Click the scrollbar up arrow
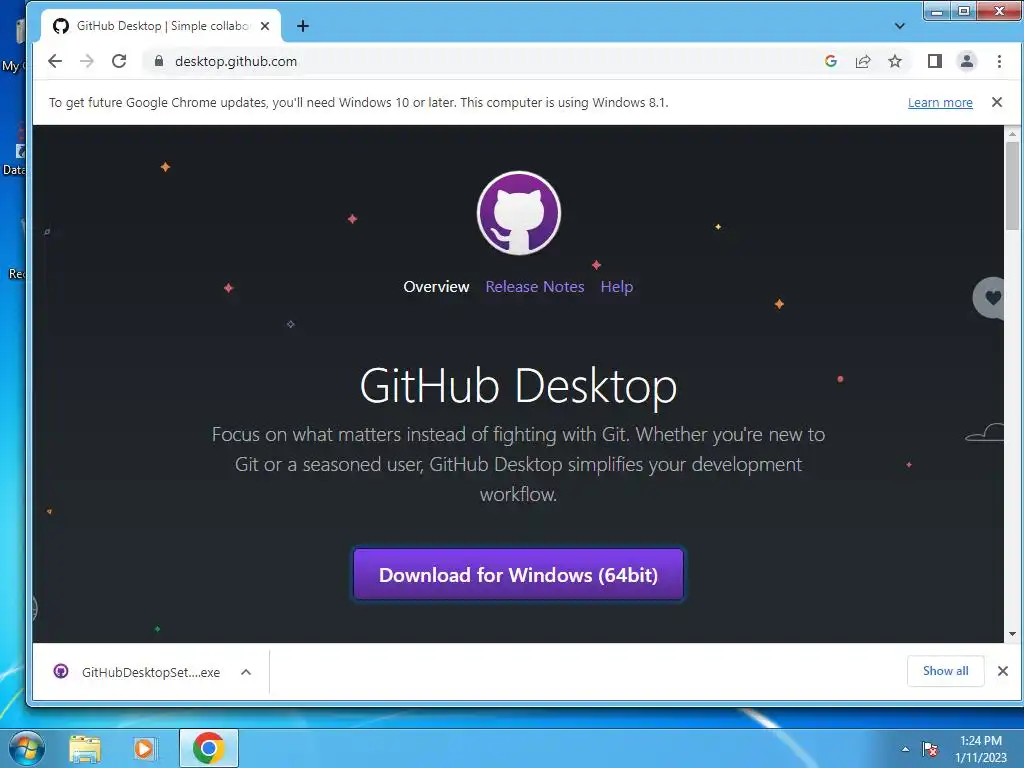The width and height of the screenshot is (1024, 768). point(1012,134)
